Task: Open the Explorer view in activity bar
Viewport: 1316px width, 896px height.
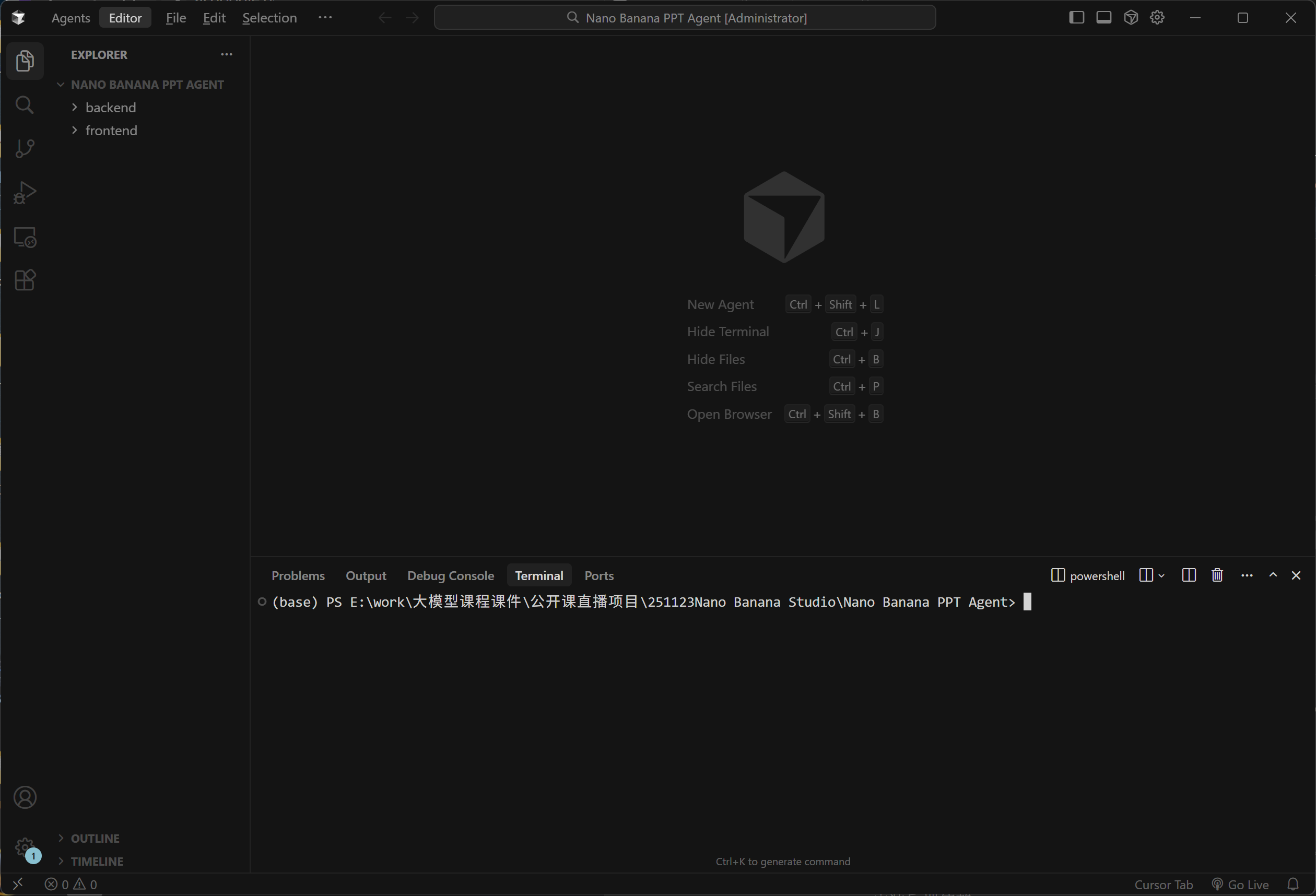Action: click(x=25, y=61)
